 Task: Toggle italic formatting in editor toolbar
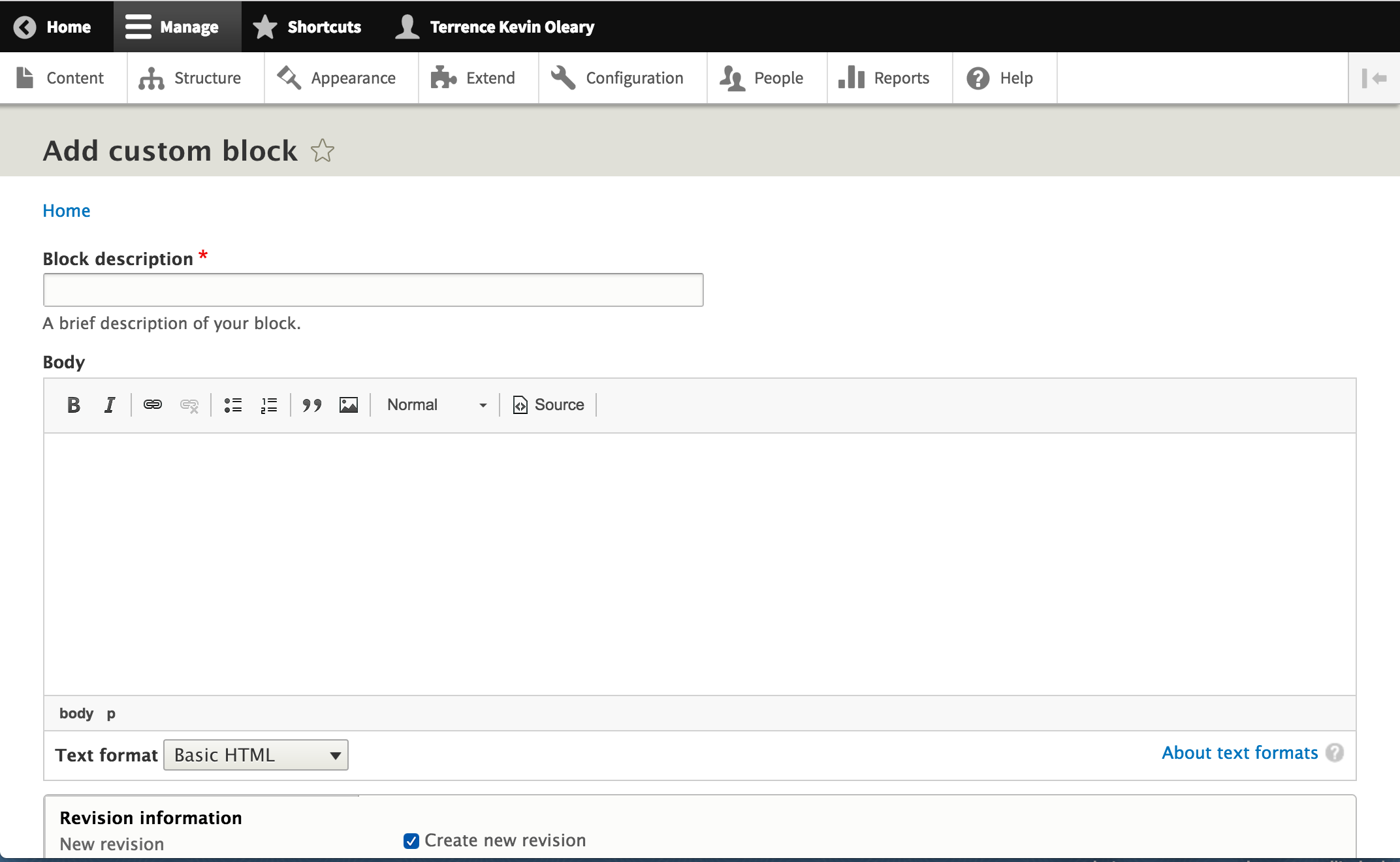tap(110, 405)
